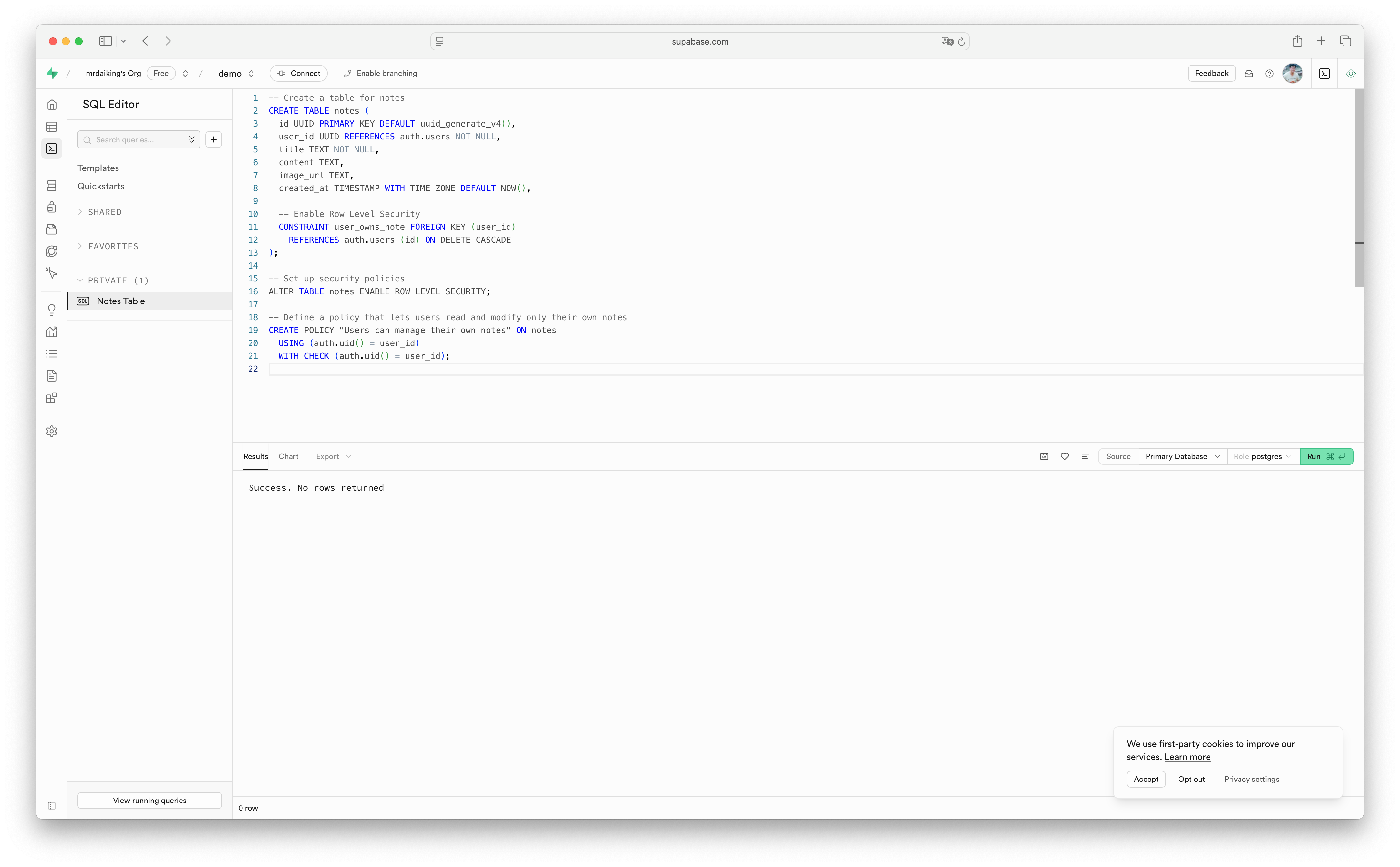
Task: Switch to the Chart tab
Action: click(x=288, y=456)
